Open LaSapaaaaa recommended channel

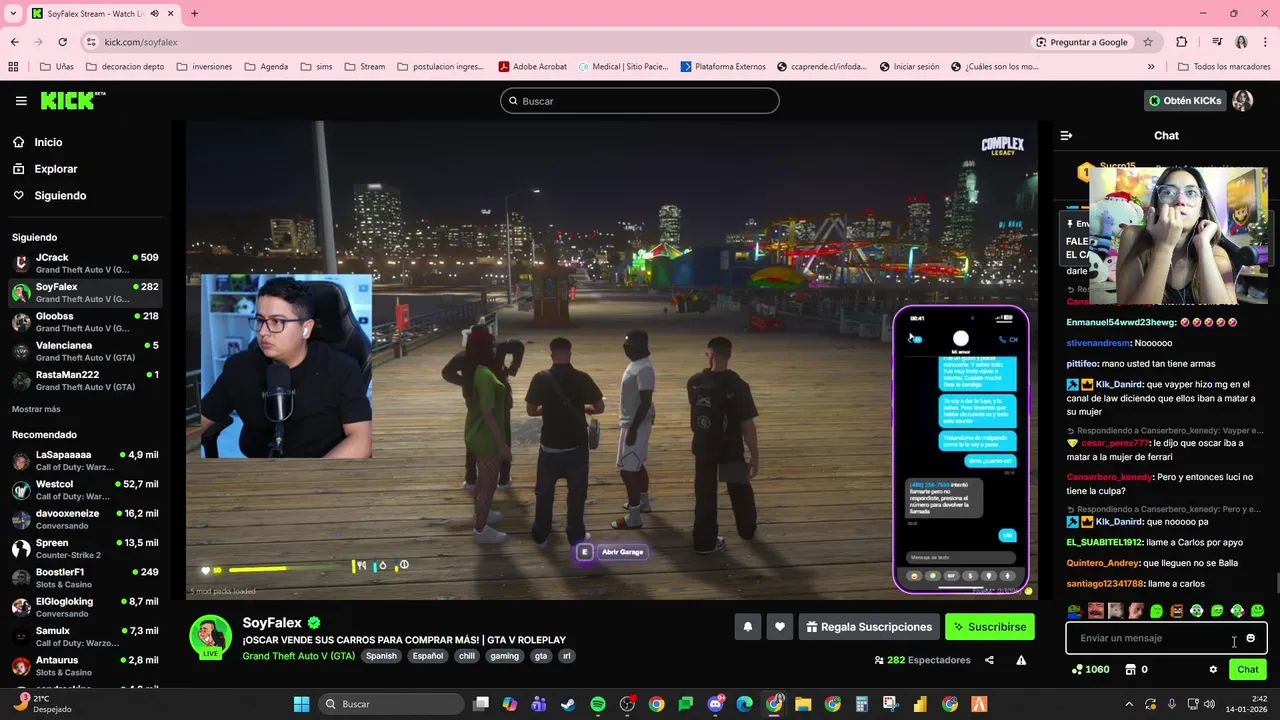point(85,460)
